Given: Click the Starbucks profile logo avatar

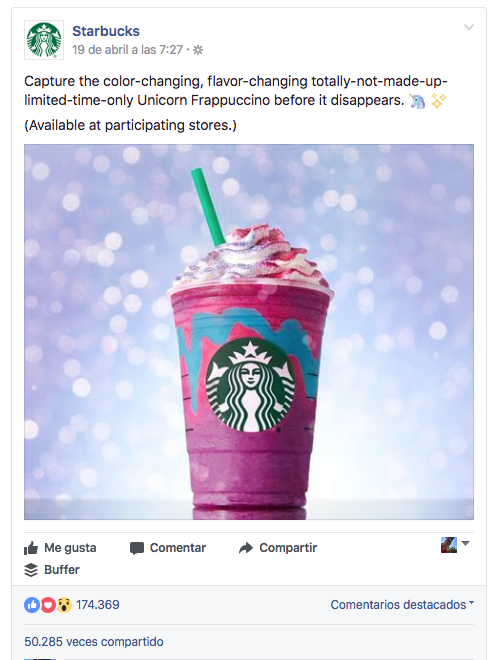Looking at the screenshot, I should (x=44, y=40).
